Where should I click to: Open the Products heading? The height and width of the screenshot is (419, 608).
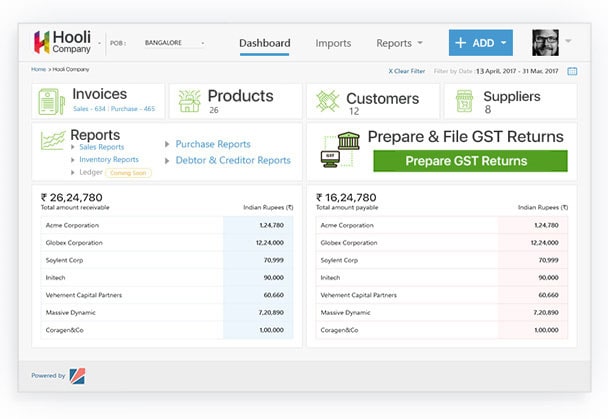coord(240,96)
